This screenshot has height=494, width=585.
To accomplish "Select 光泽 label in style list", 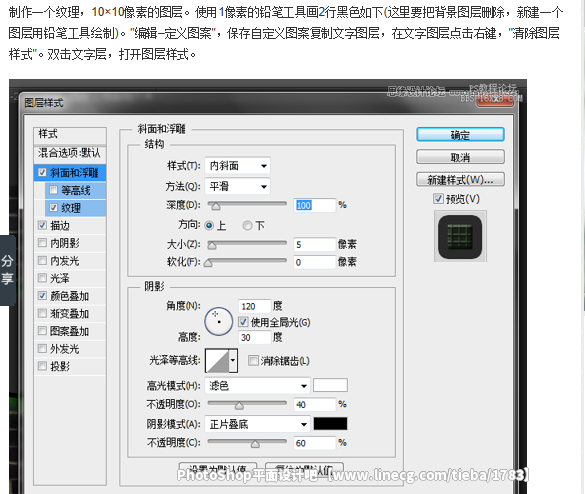I will 60,278.
